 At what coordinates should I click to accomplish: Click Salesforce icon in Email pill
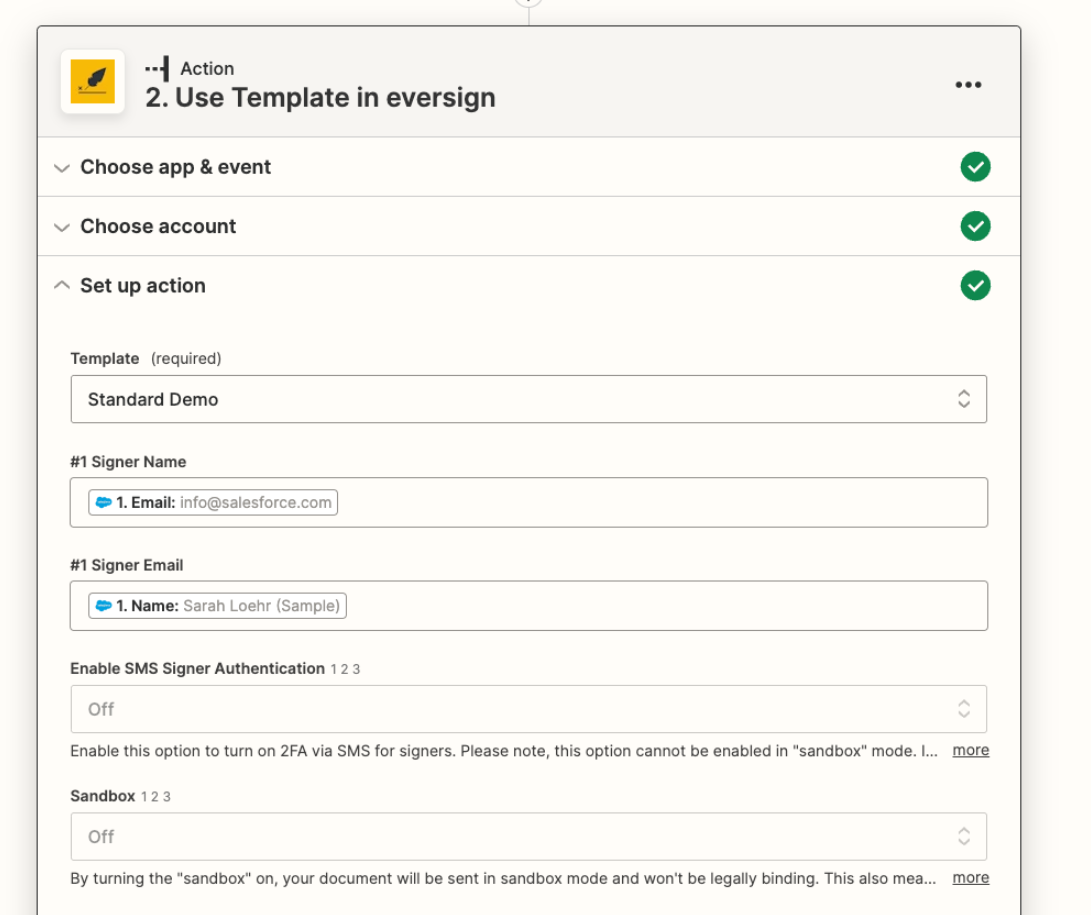click(104, 502)
